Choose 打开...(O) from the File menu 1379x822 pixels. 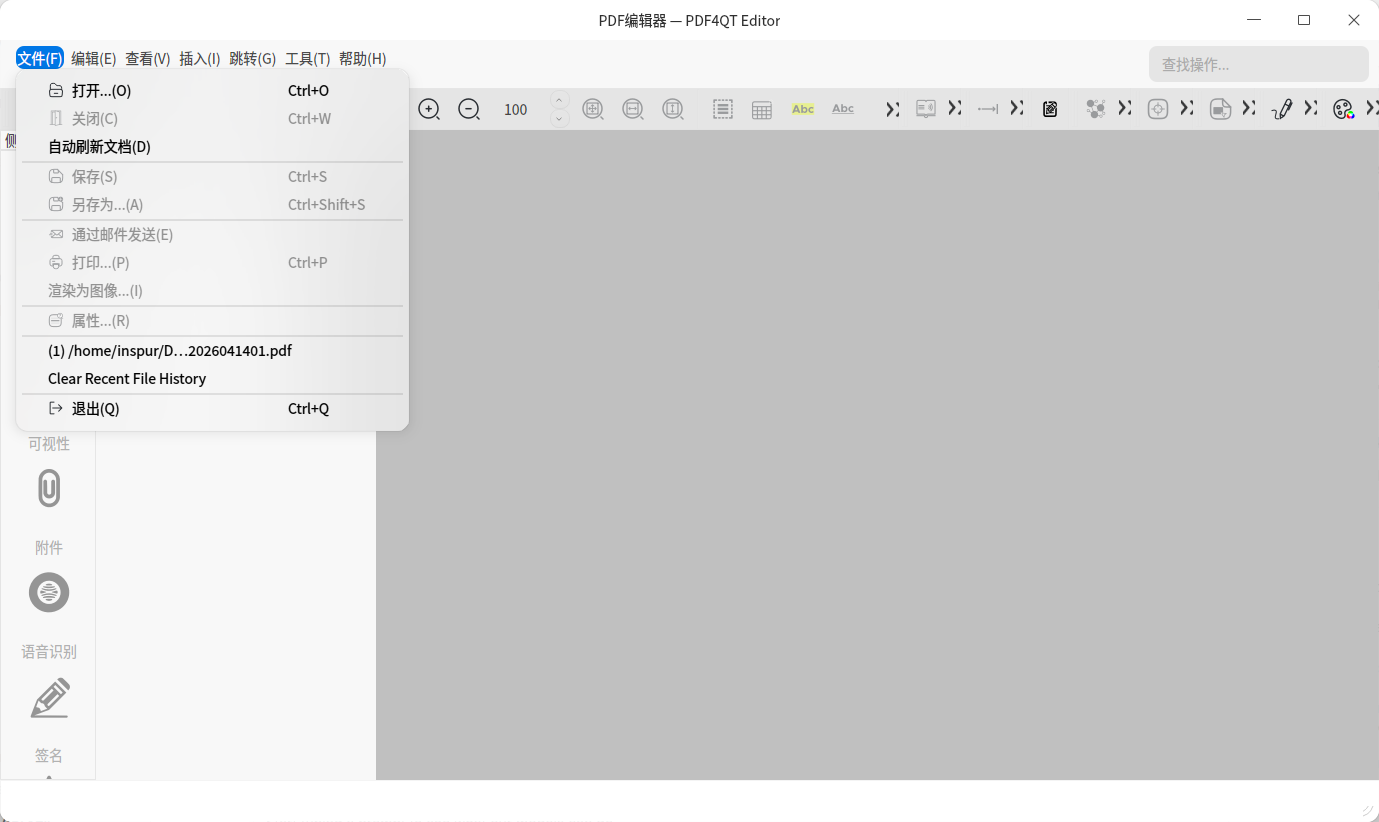[101, 91]
